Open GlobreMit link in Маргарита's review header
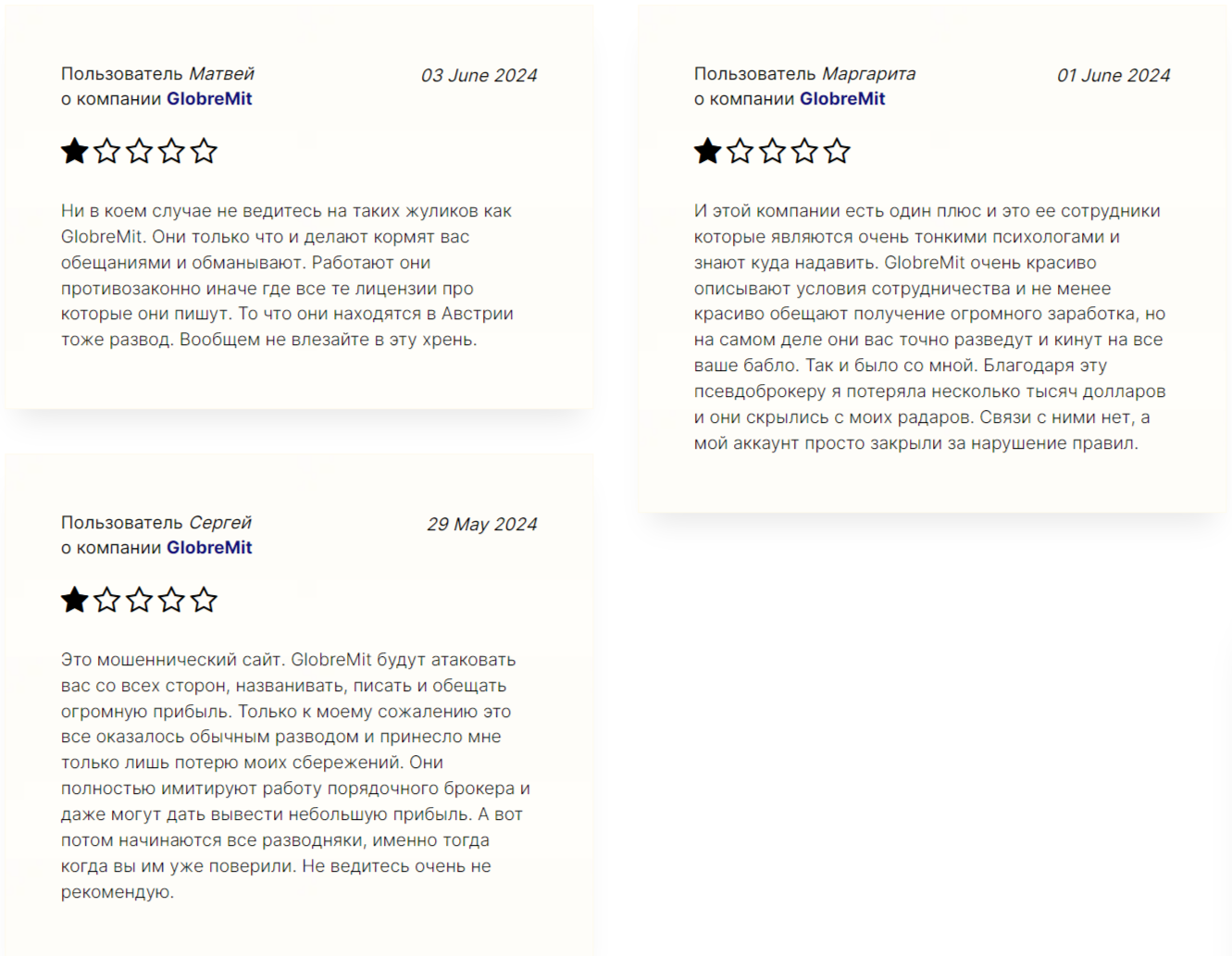Image resolution: width=1232 pixels, height=956 pixels. tap(842, 99)
